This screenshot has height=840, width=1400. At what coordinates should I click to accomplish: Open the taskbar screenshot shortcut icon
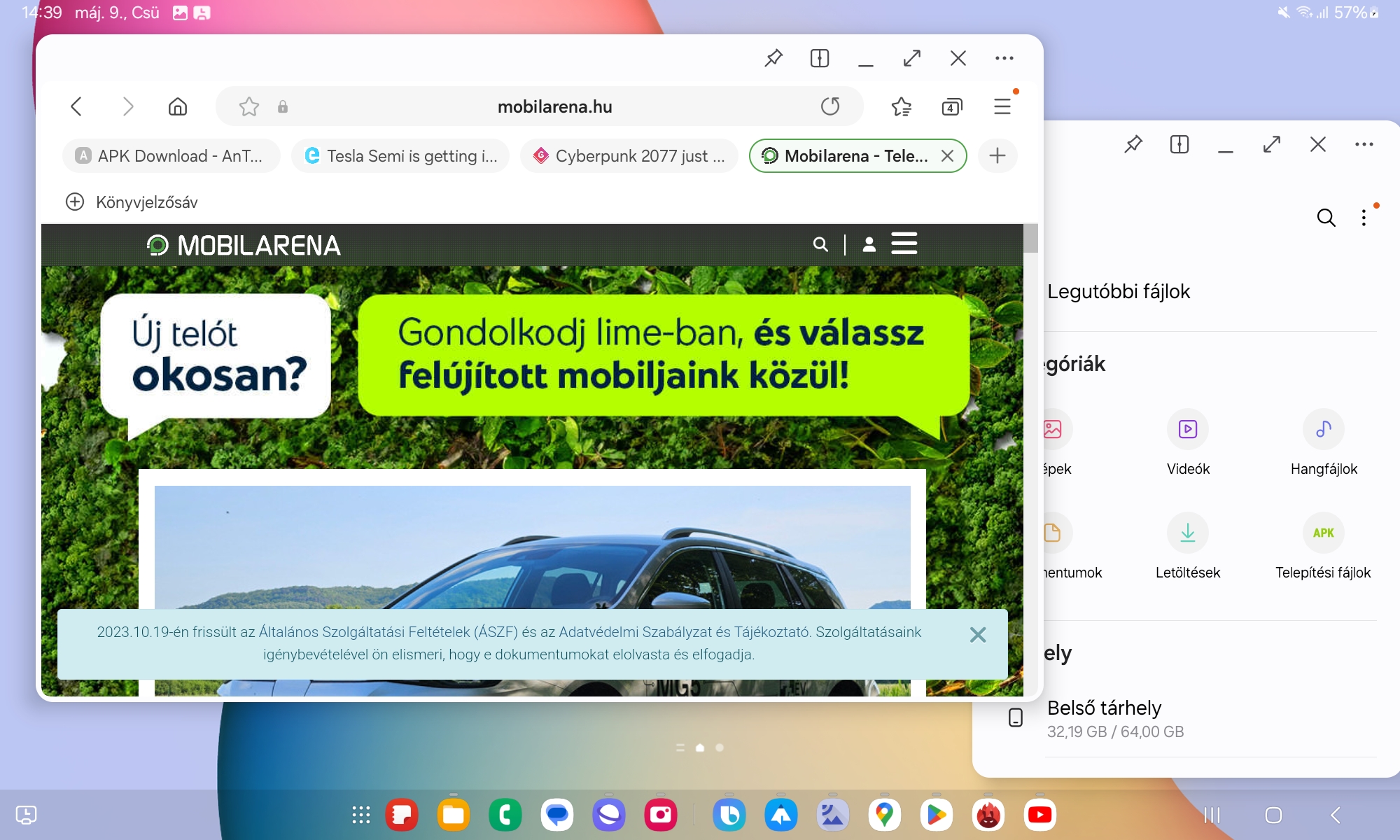pyautogui.click(x=26, y=815)
